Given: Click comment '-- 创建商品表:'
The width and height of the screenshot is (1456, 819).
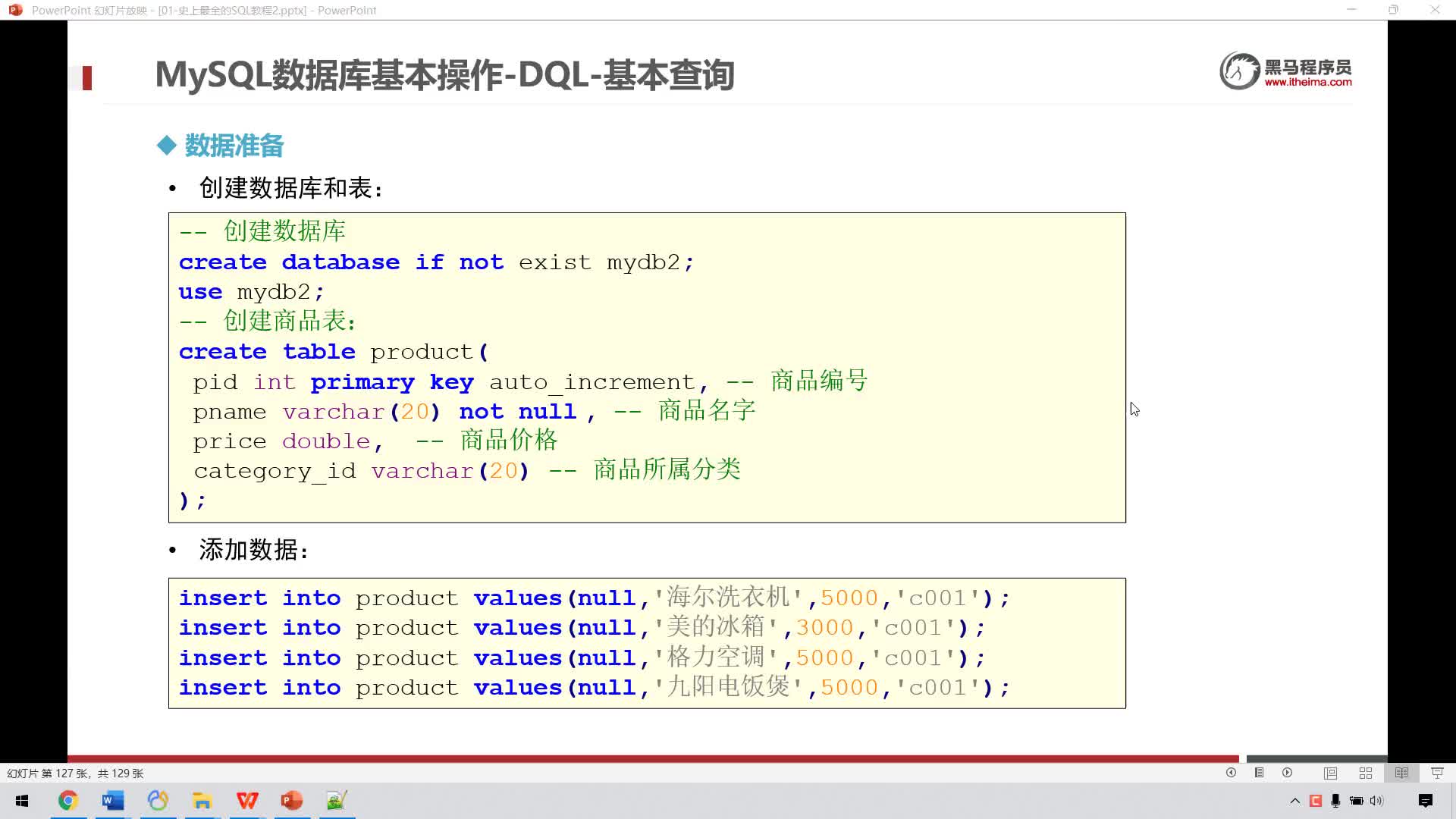Looking at the screenshot, I should click(268, 322).
